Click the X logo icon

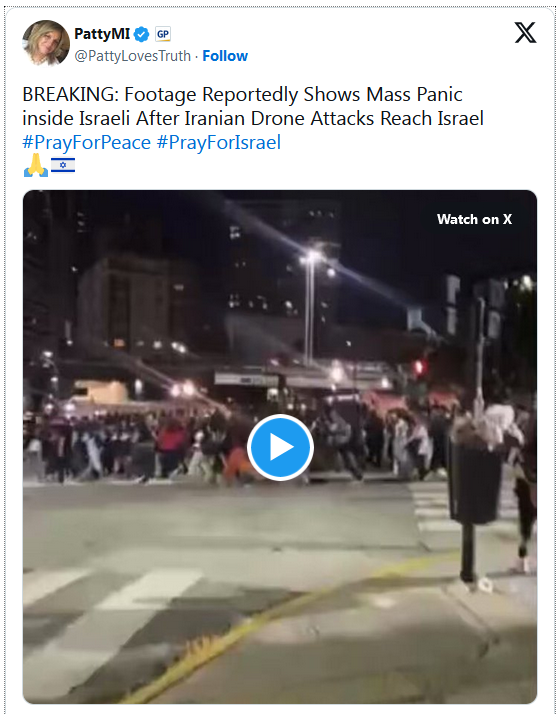click(x=525, y=33)
